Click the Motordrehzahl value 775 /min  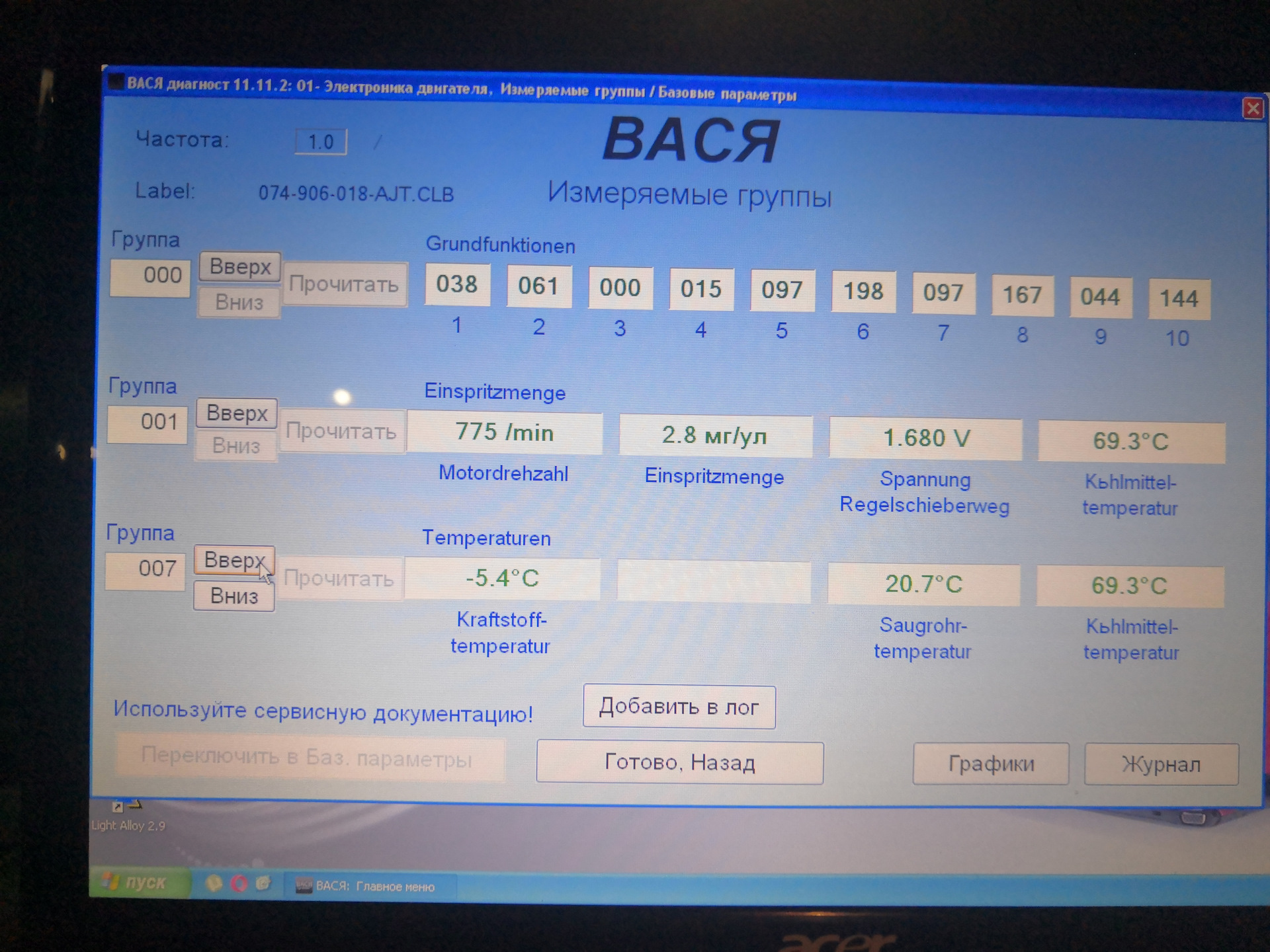504,433
